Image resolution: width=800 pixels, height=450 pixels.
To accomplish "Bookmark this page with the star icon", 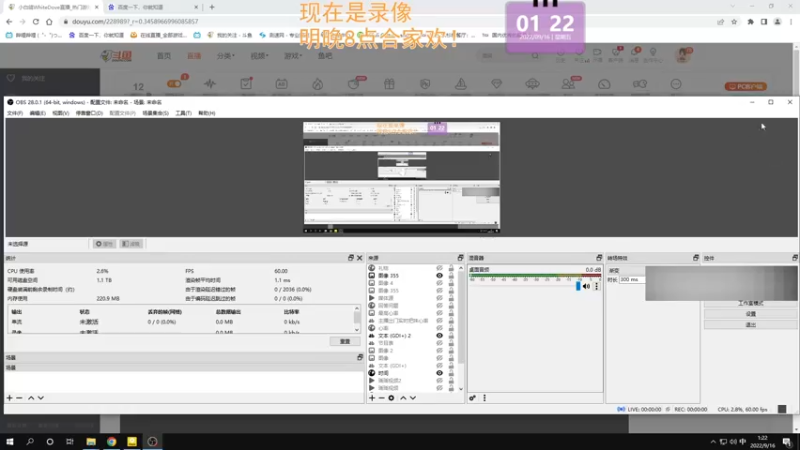I will pos(734,21).
